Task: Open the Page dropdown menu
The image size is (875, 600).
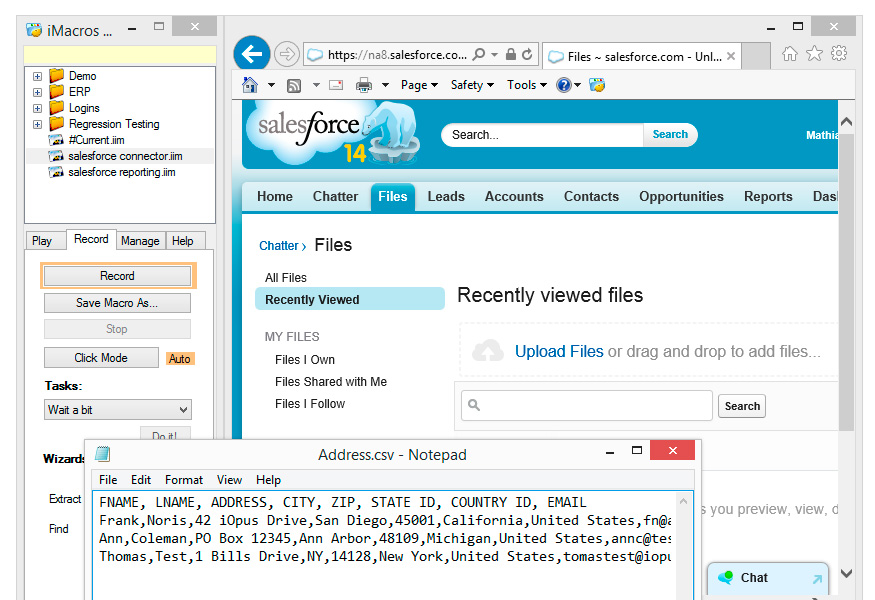Action: tap(419, 85)
